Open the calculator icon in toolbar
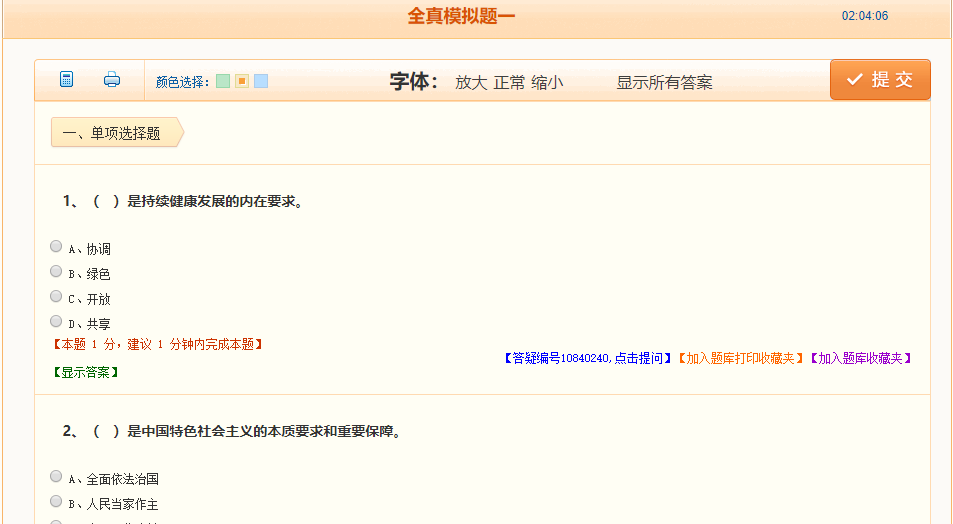 [x=67, y=80]
